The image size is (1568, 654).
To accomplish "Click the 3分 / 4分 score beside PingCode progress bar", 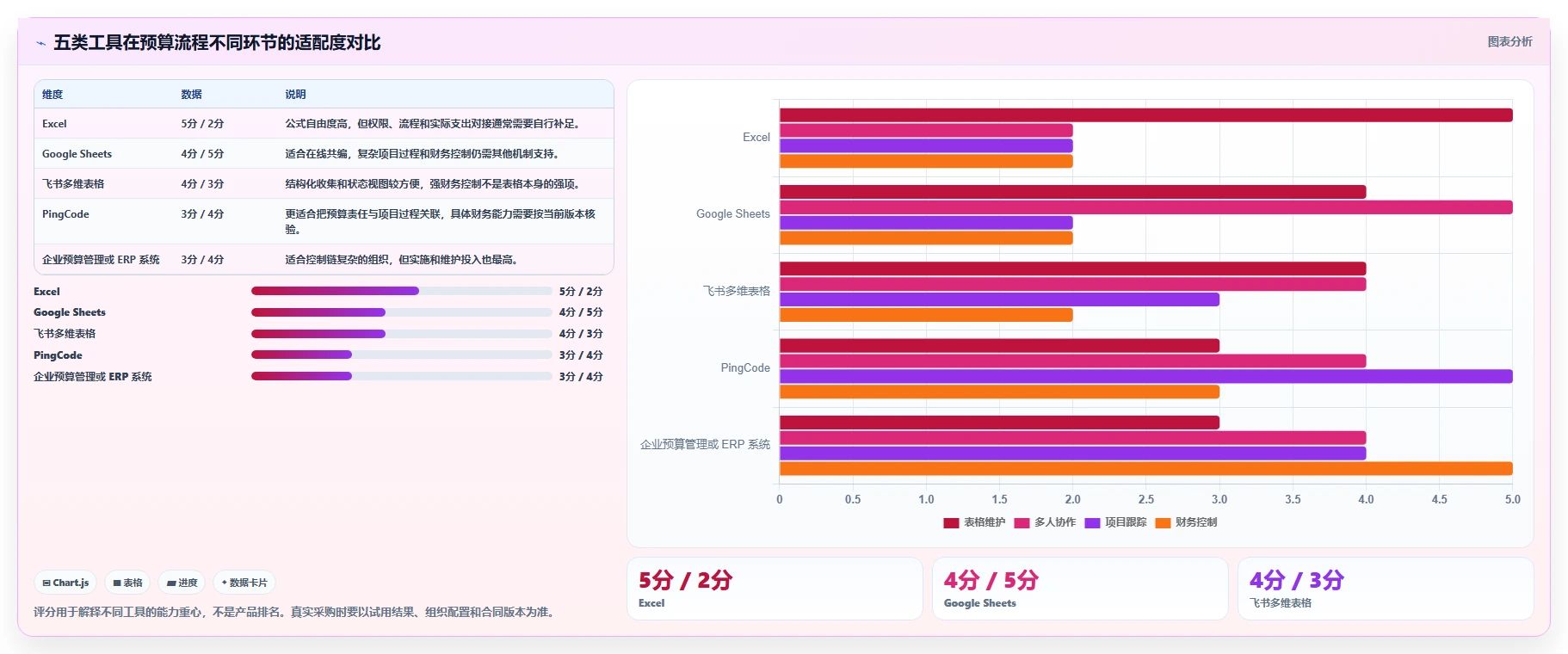I will 581,355.
